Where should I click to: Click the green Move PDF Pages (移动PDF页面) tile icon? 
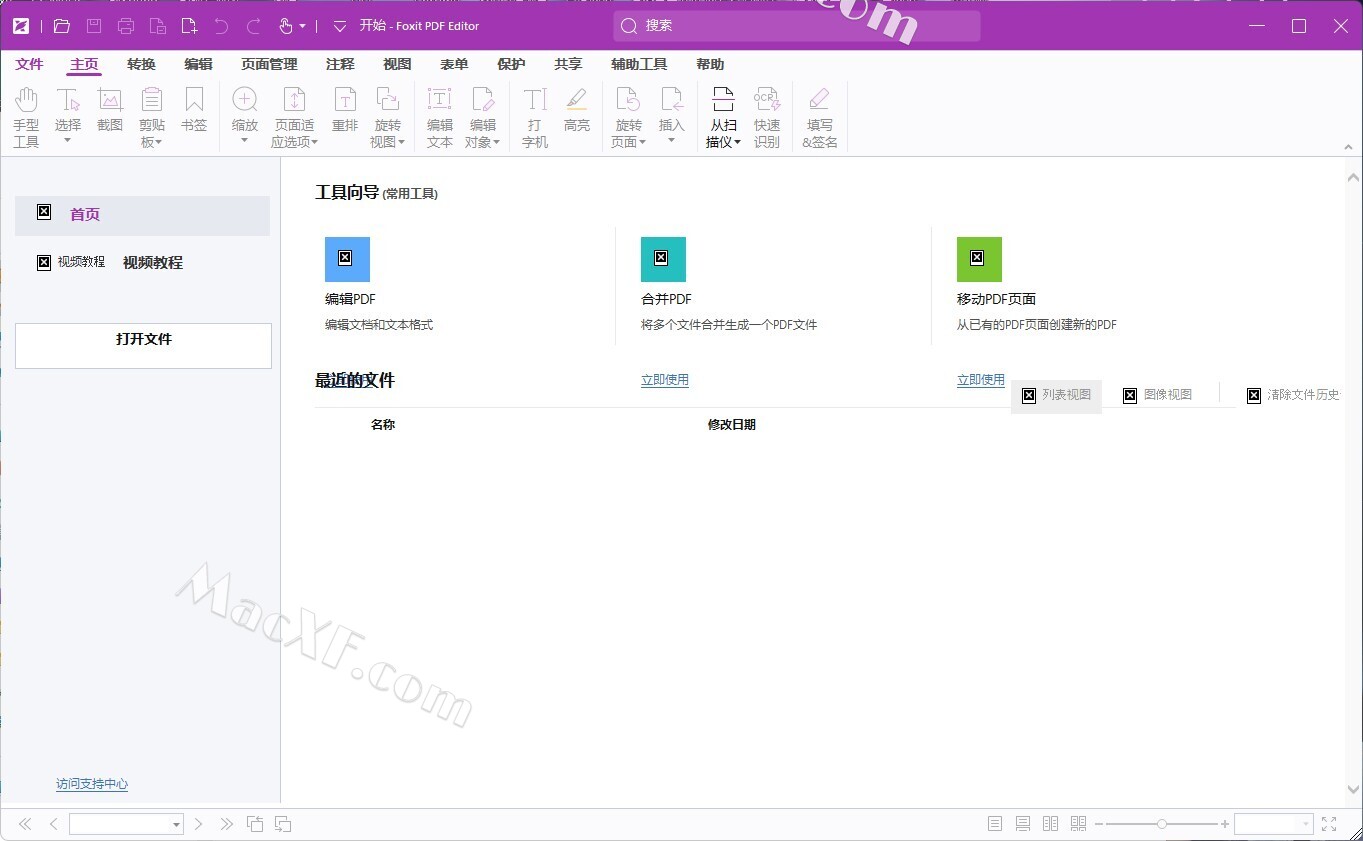979,259
